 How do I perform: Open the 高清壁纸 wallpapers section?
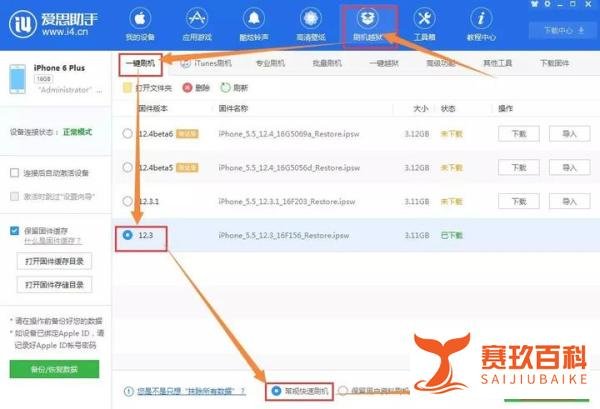pos(311,25)
